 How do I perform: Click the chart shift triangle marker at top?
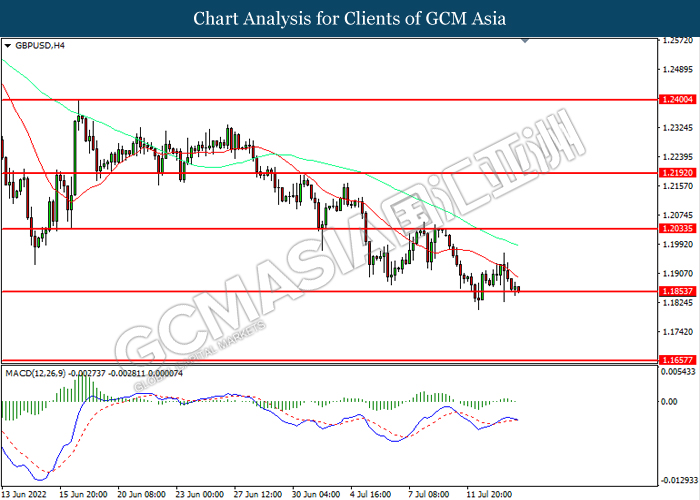coord(525,41)
